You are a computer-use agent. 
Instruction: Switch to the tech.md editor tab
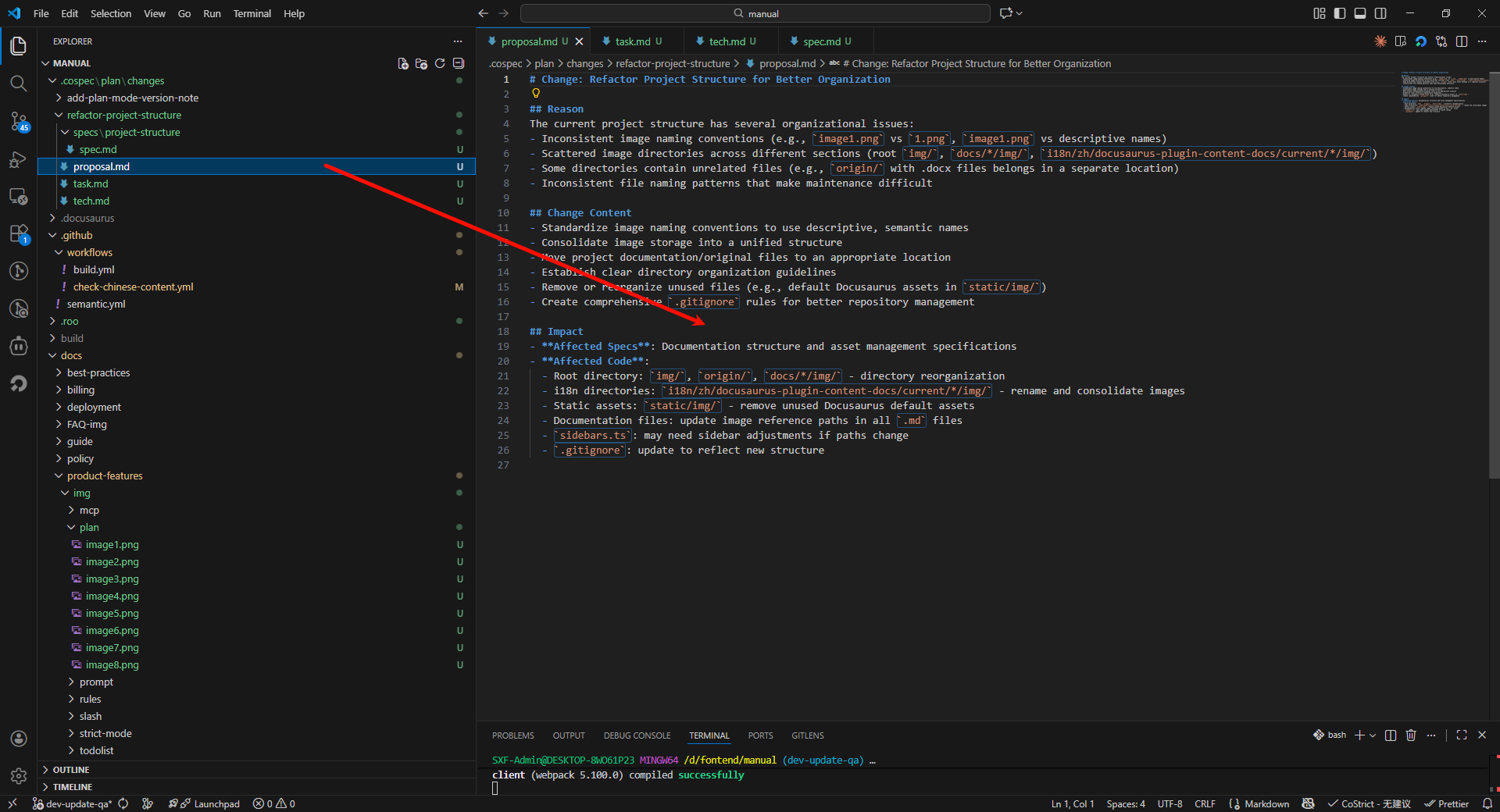click(x=727, y=41)
